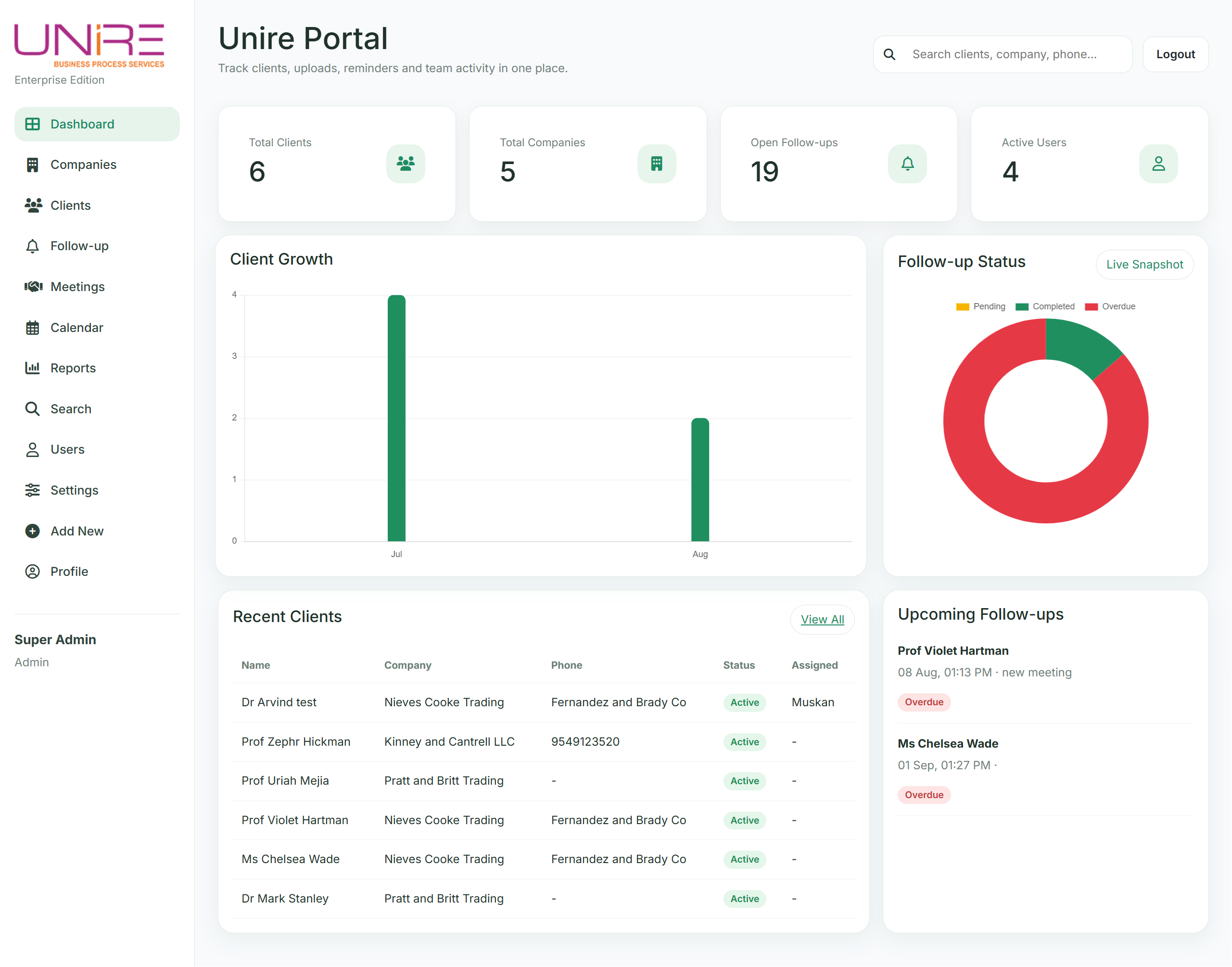1232x967 pixels.
Task: Toggle the Completed legend swatch
Action: [1022, 306]
